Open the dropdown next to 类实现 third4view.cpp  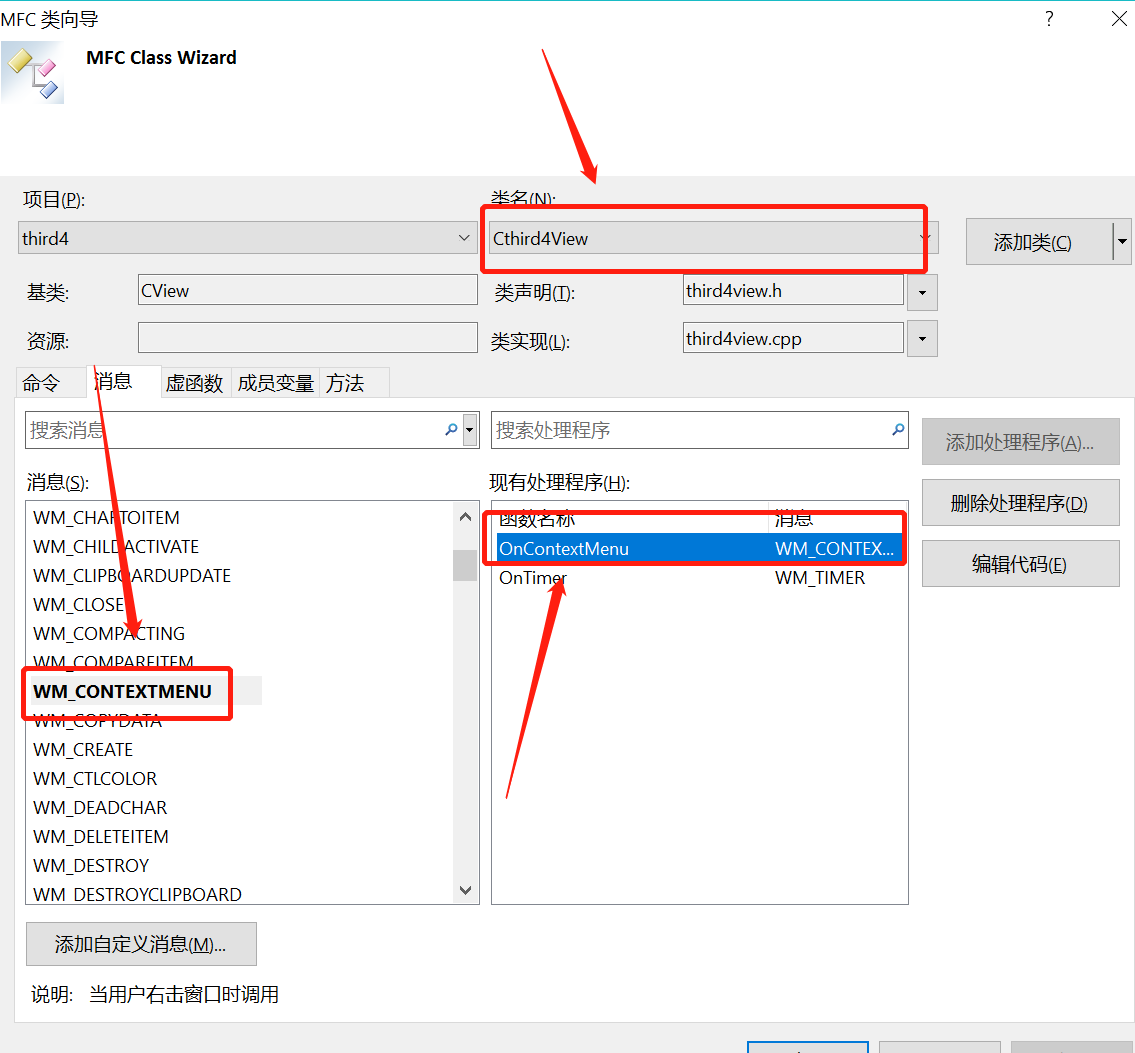(921, 338)
